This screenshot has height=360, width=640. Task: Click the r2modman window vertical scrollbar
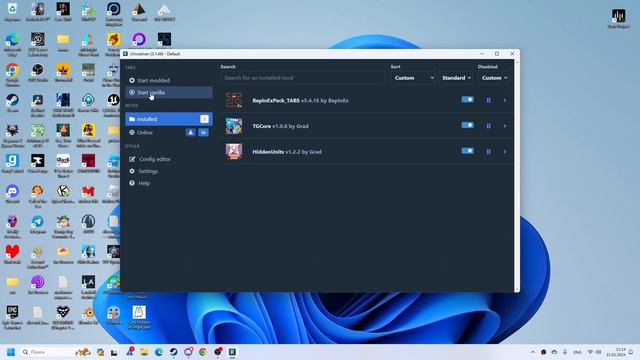click(x=517, y=176)
